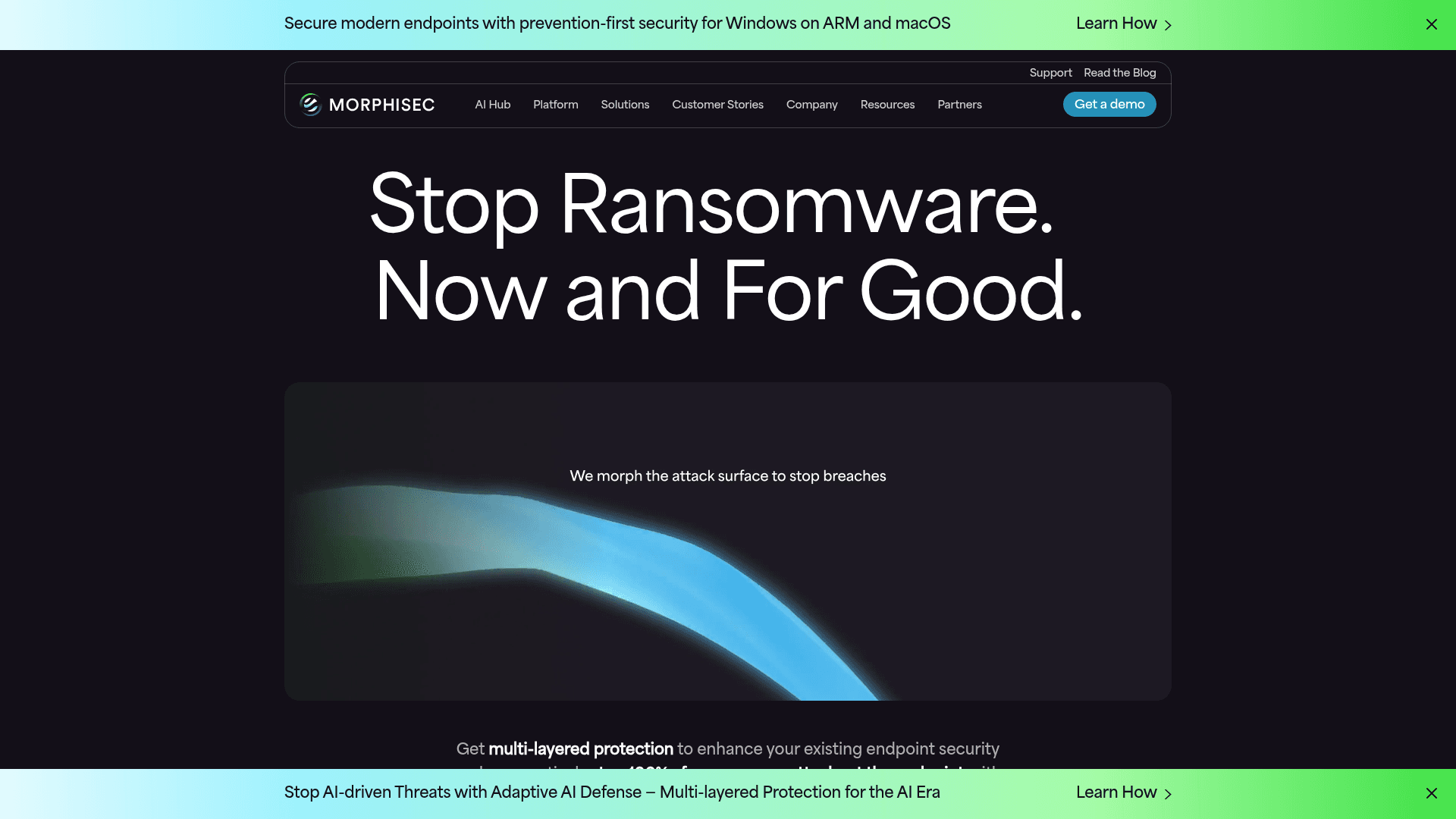Screen dimensions: 1456x819
Task: Click the 'multi-layered protection' text
Action: pos(581,749)
